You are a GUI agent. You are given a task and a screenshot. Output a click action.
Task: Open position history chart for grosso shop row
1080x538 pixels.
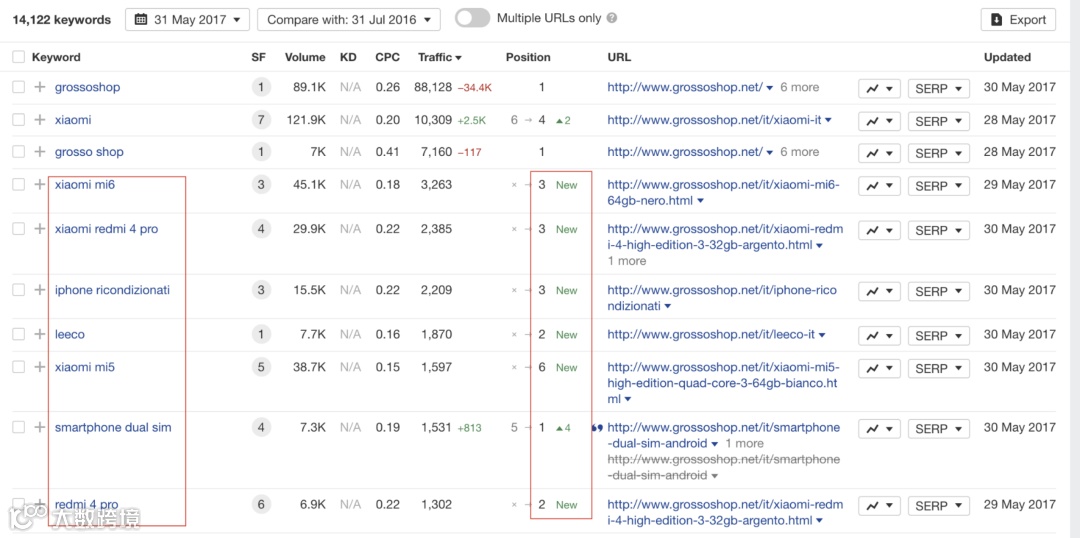(x=879, y=152)
